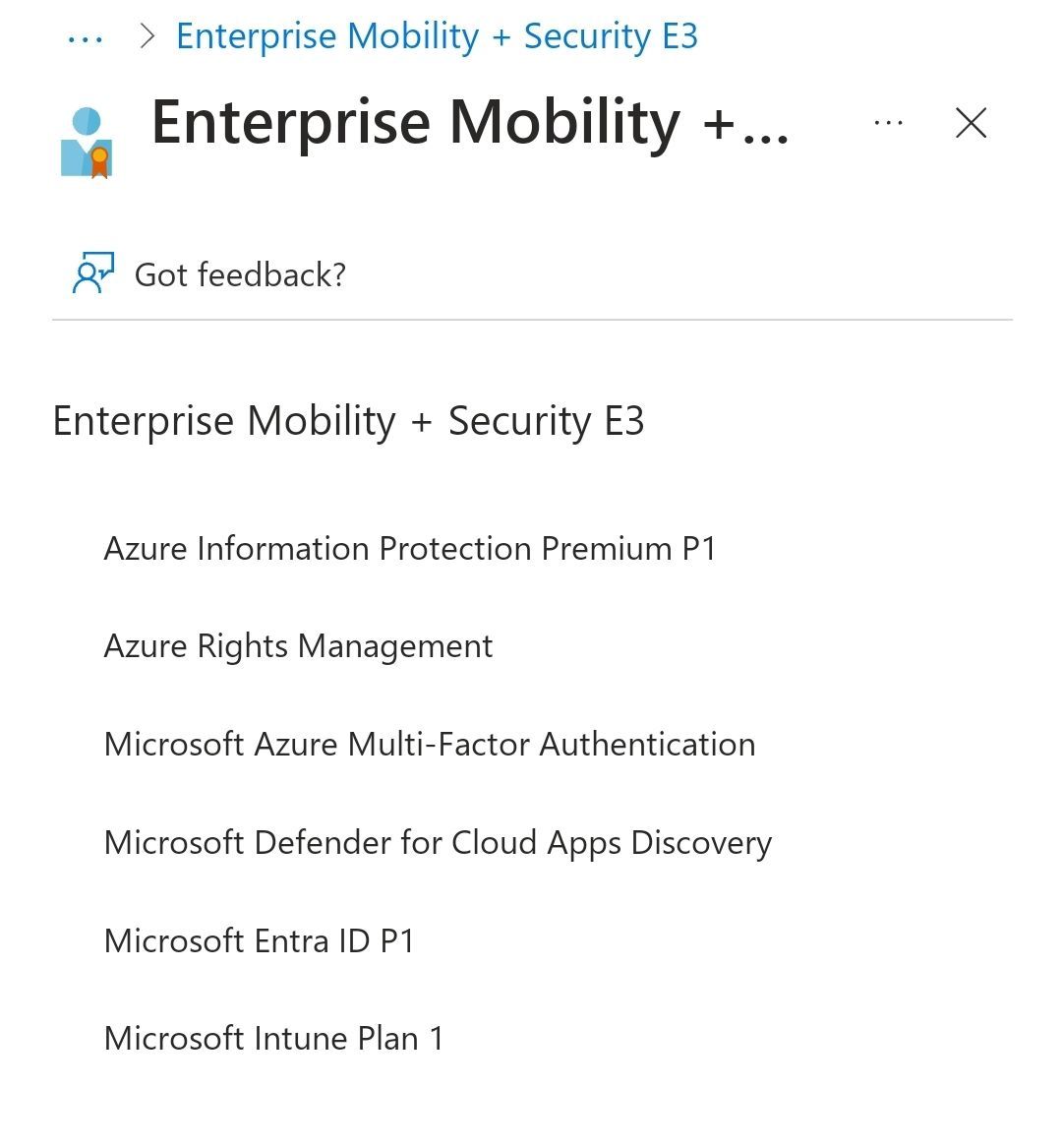Expand the collapsed breadcrumb path
Viewport: 1062px width, 1148px height.
tap(85, 36)
